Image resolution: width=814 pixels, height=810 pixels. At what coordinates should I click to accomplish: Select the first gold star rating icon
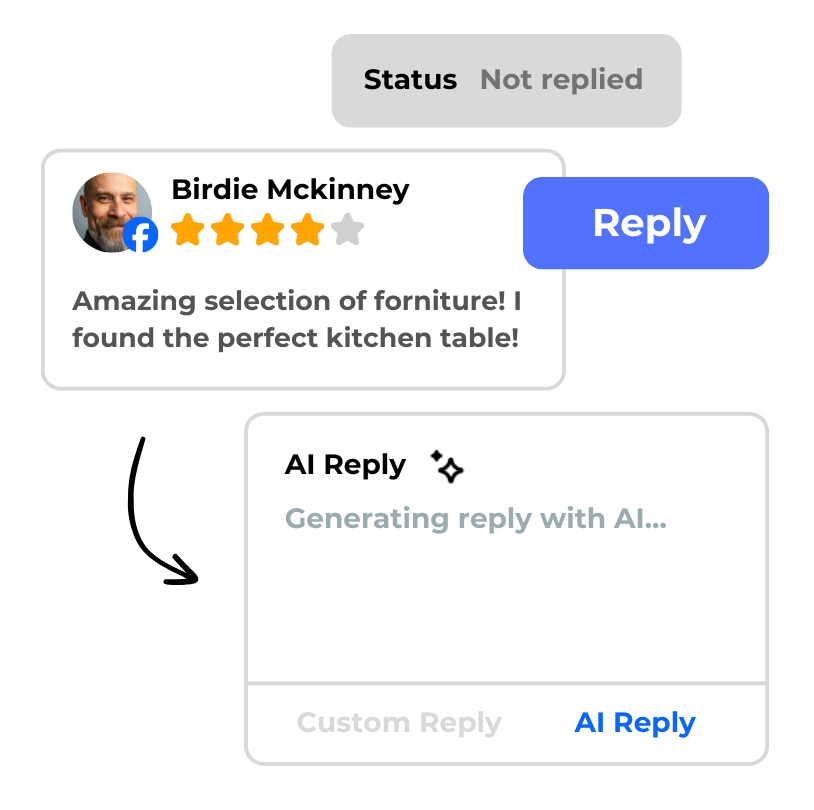(x=189, y=229)
